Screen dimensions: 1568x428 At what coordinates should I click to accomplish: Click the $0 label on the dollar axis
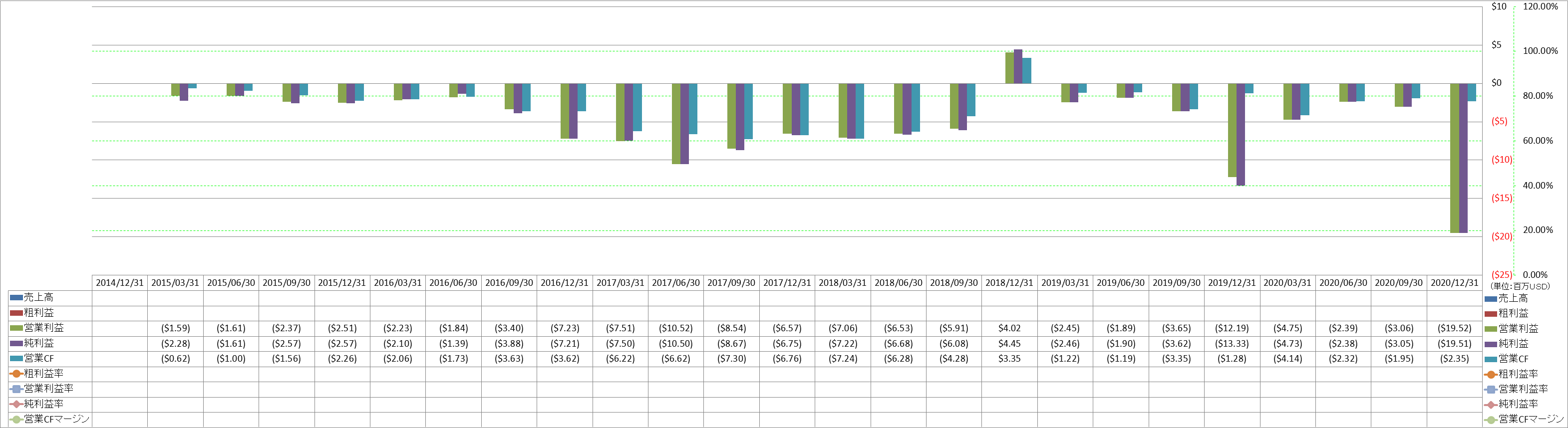point(1496,83)
